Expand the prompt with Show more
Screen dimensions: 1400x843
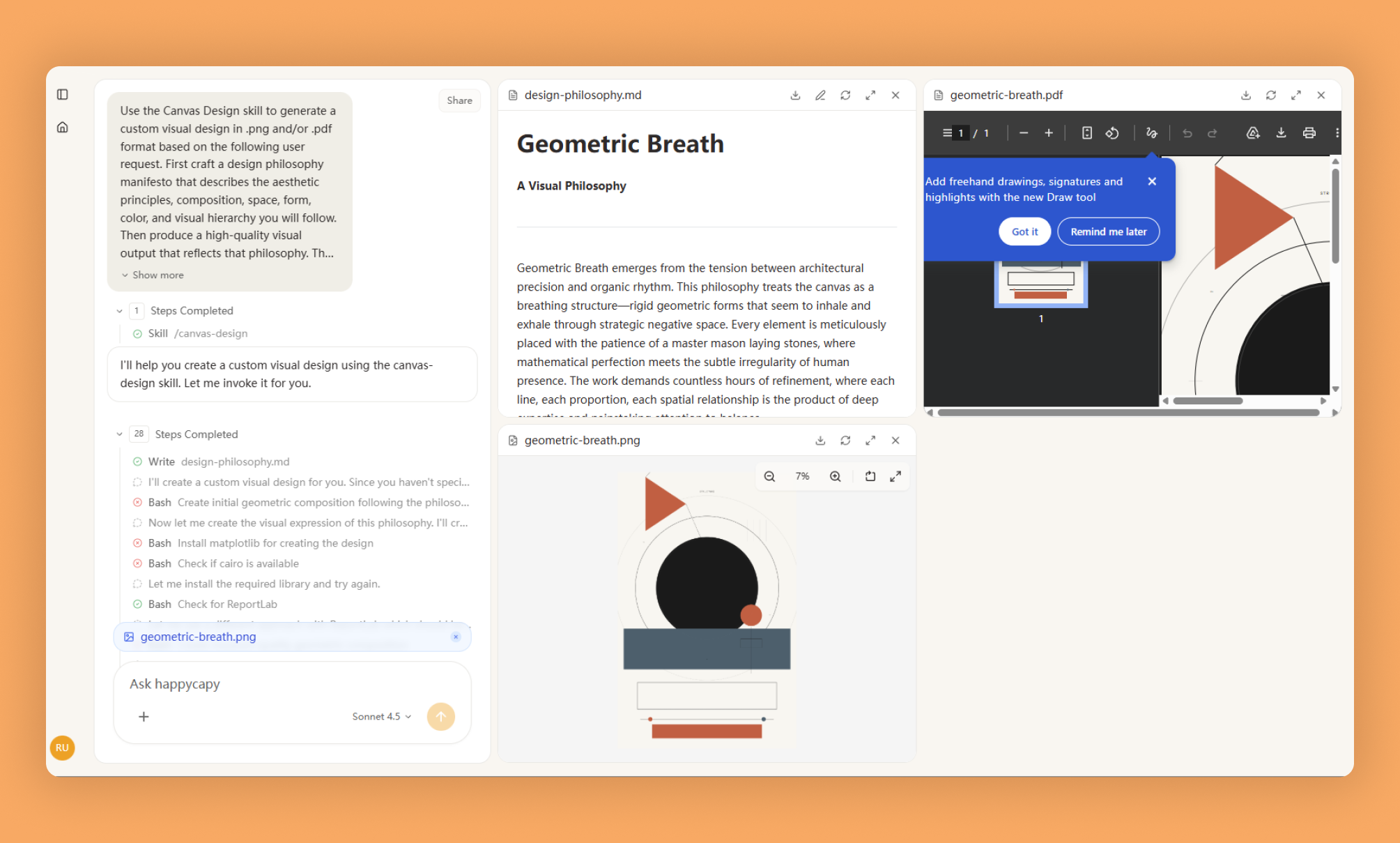pos(153,275)
